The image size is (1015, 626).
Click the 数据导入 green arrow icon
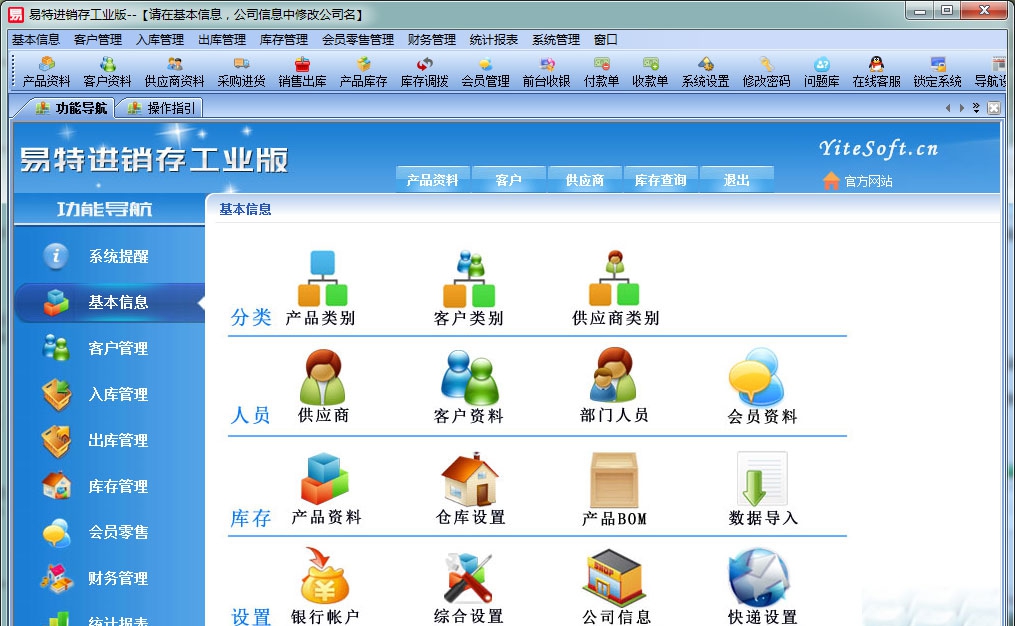pos(760,482)
